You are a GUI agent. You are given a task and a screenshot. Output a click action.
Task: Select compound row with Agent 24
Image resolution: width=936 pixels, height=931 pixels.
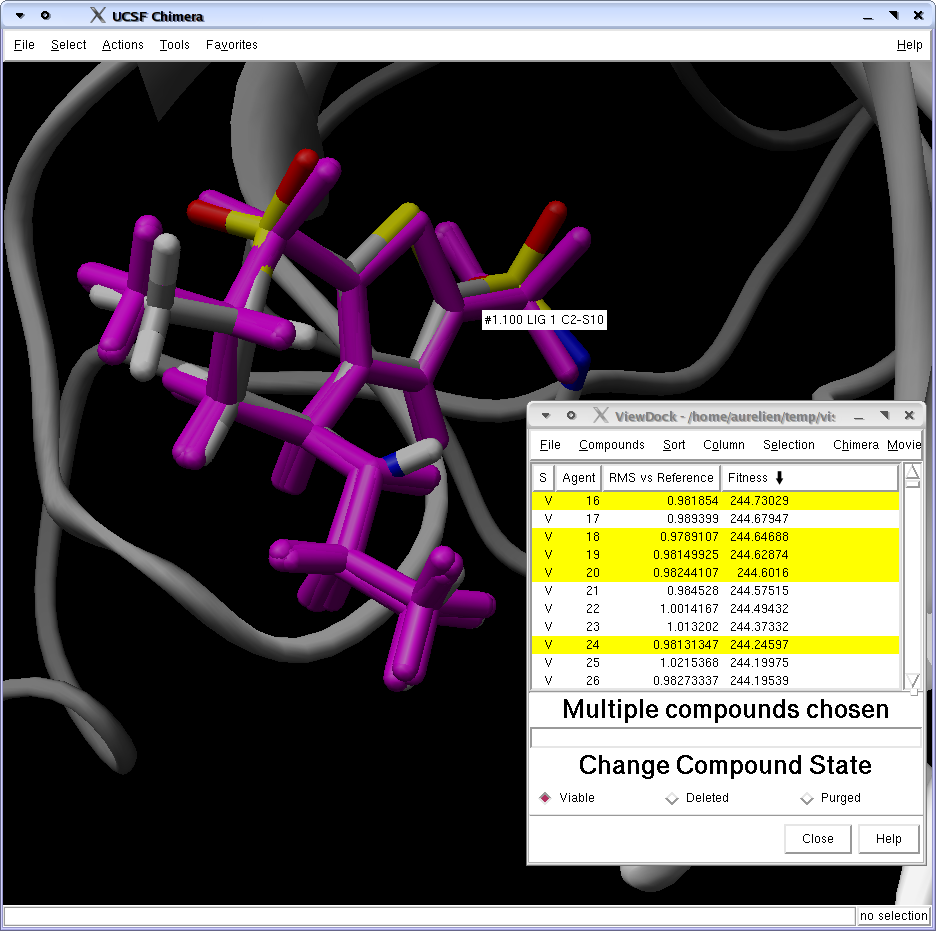point(715,645)
